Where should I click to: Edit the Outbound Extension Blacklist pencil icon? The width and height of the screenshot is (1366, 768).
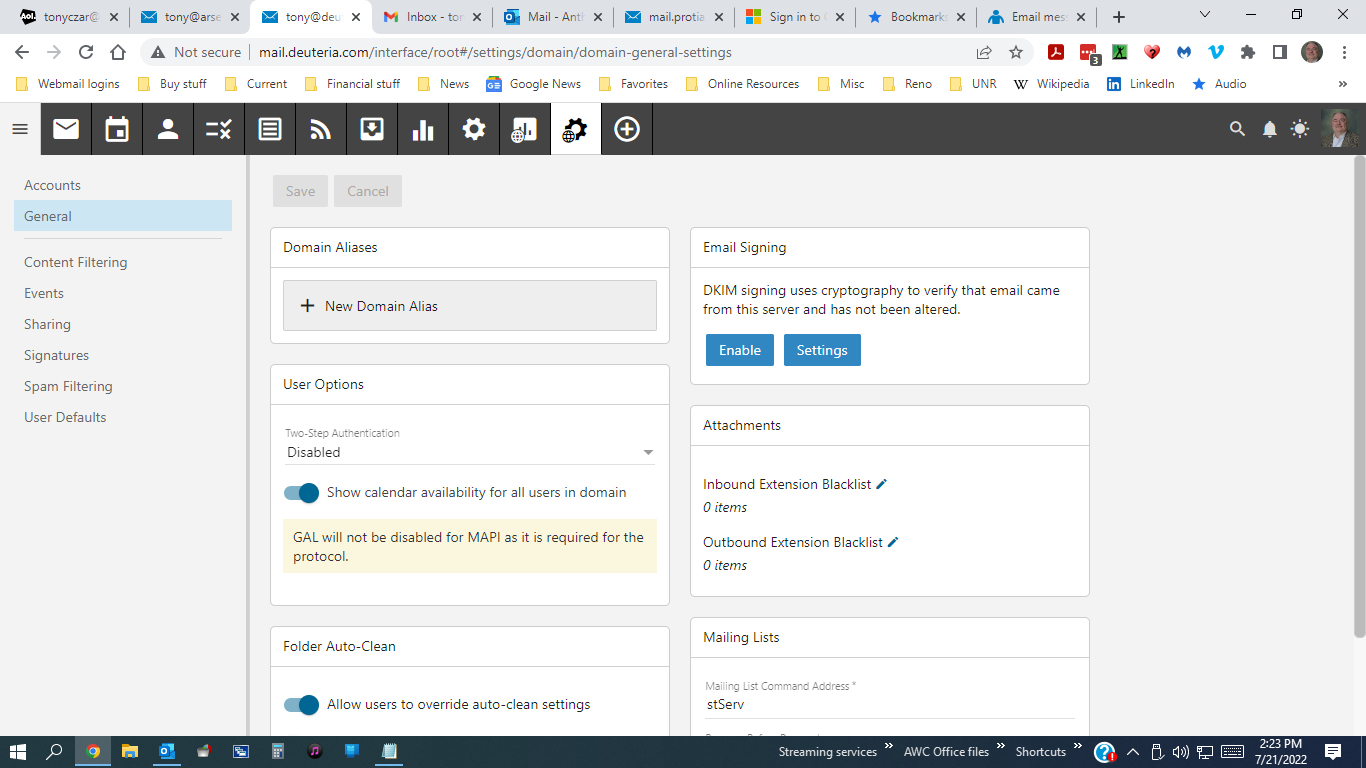click(893, 542)
